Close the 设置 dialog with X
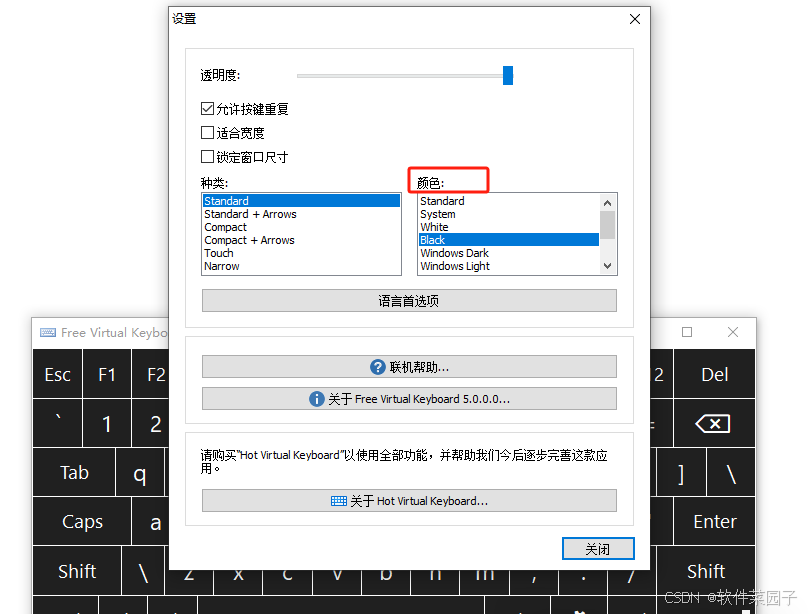 pos(635,19)
